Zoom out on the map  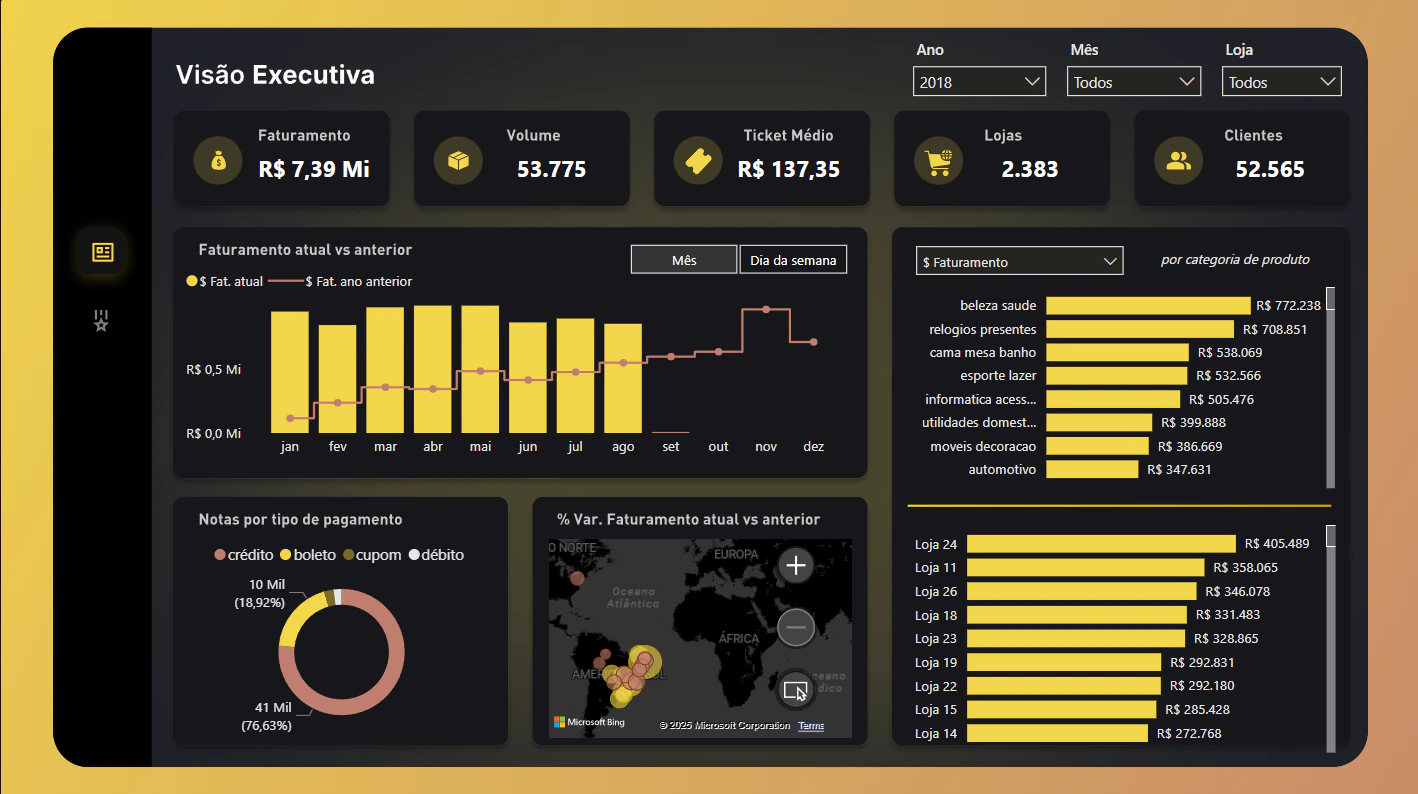(796, 628)
